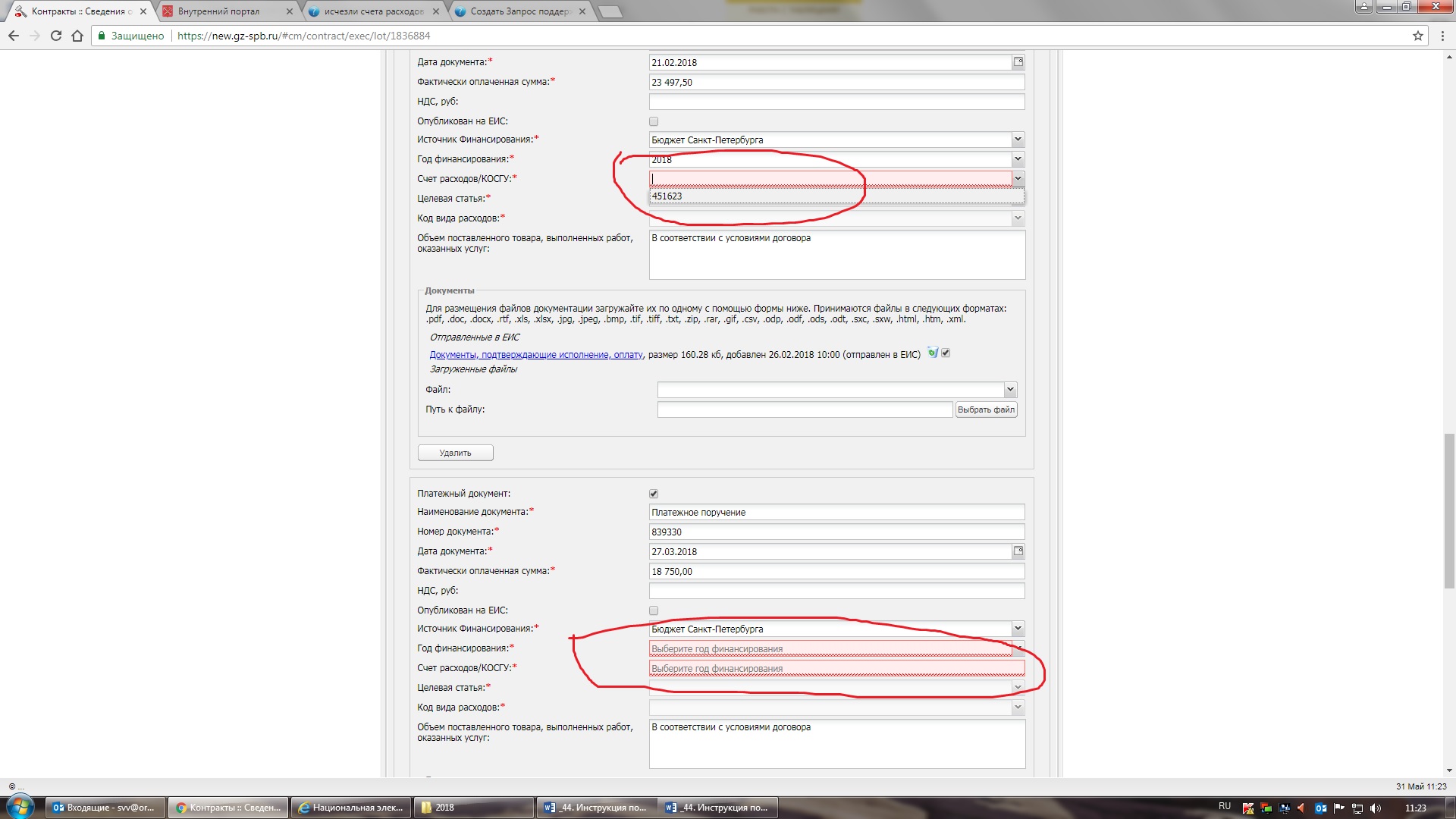Open 'Документы, подтверждающие исполнение, оплату' link
Image resolution: width=1456 pixels, height=819 pixels.
click(x=536, y=354)
